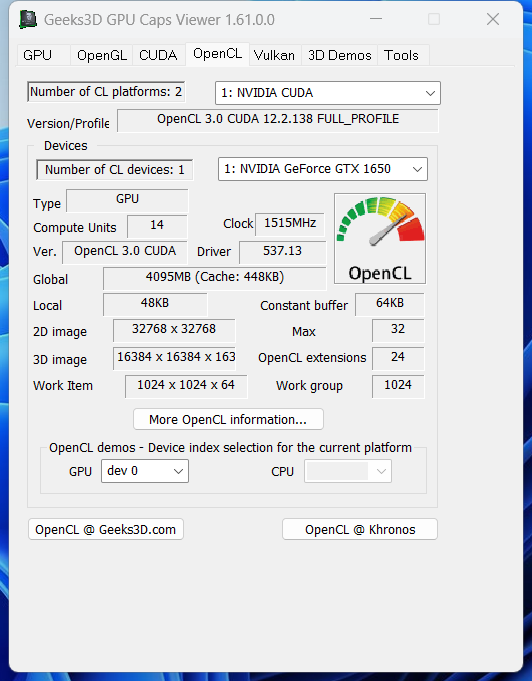532x681 pixels.
Task: Click the Constant buffer label
Action: (x=304, y=306)
